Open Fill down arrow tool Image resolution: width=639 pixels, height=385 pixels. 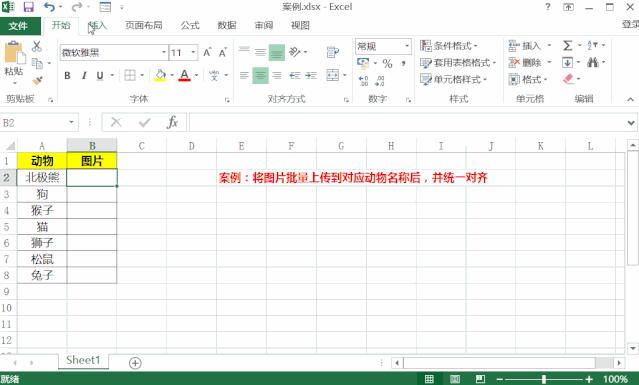568,62
